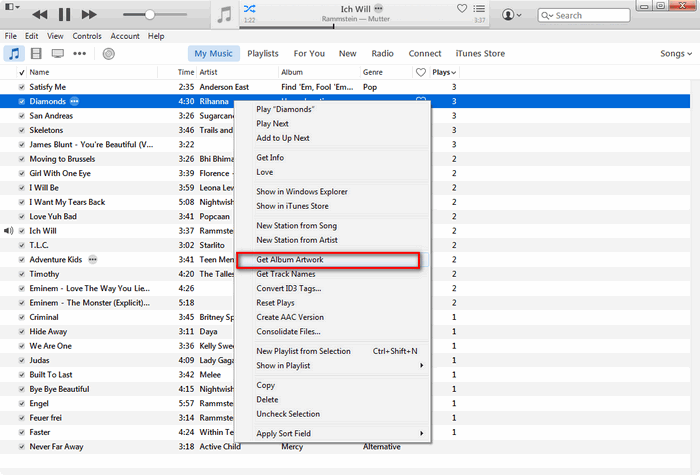Open the Adventure Kids more-options ellipsis

point(92,260)
